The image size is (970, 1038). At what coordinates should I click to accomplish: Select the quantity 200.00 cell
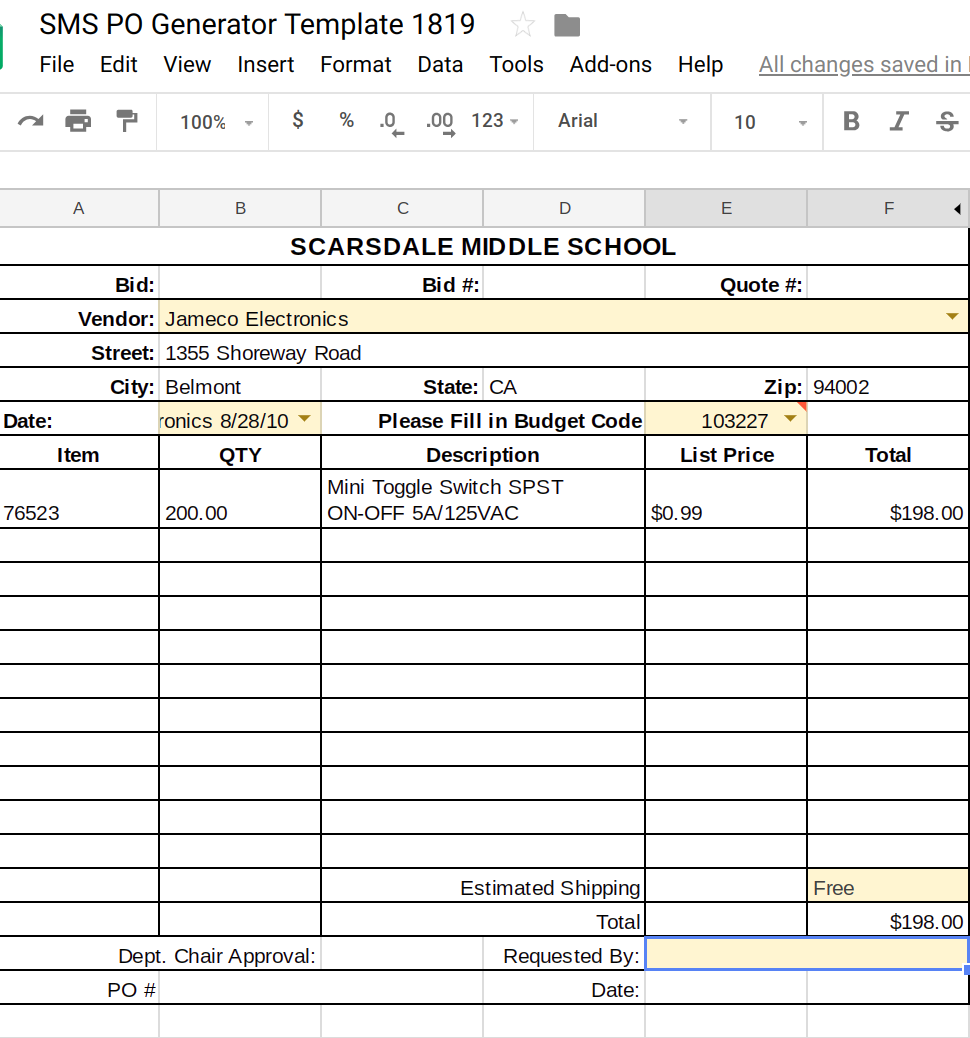(240, 499)
